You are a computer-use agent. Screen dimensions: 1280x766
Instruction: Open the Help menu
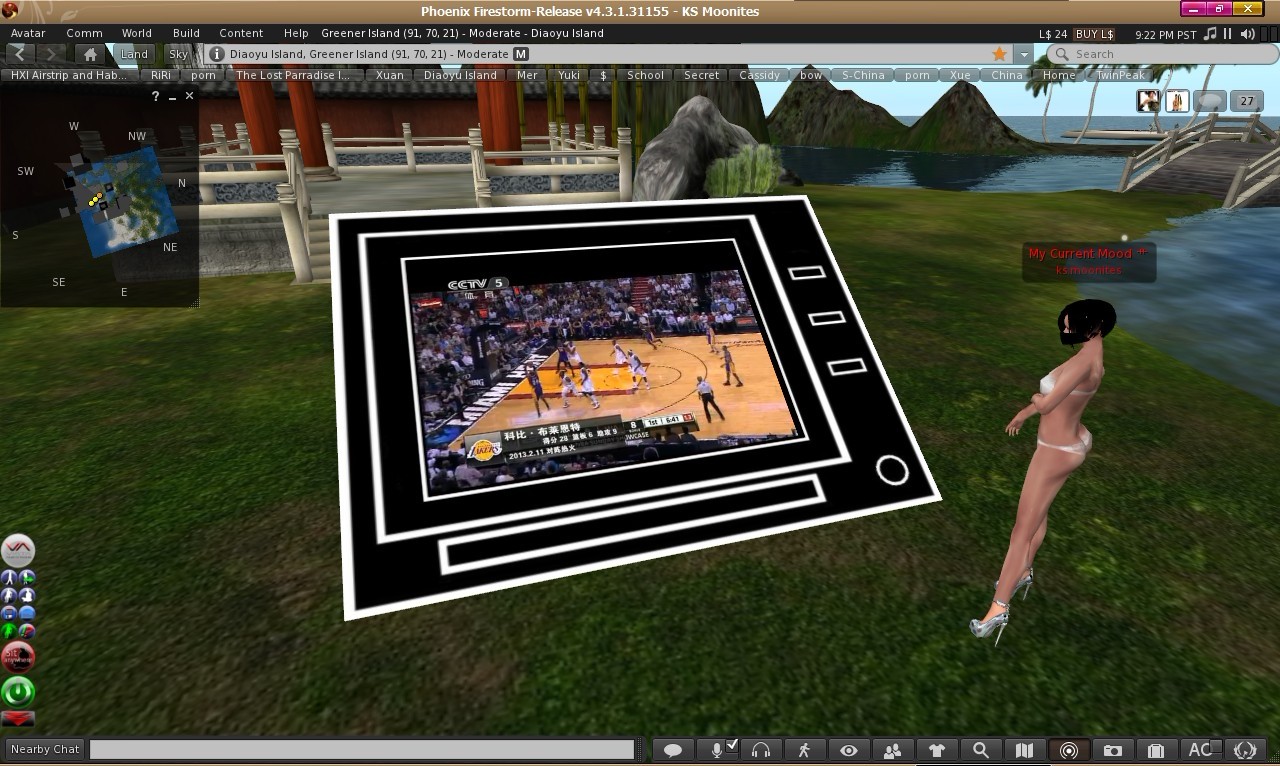[296, 33]
